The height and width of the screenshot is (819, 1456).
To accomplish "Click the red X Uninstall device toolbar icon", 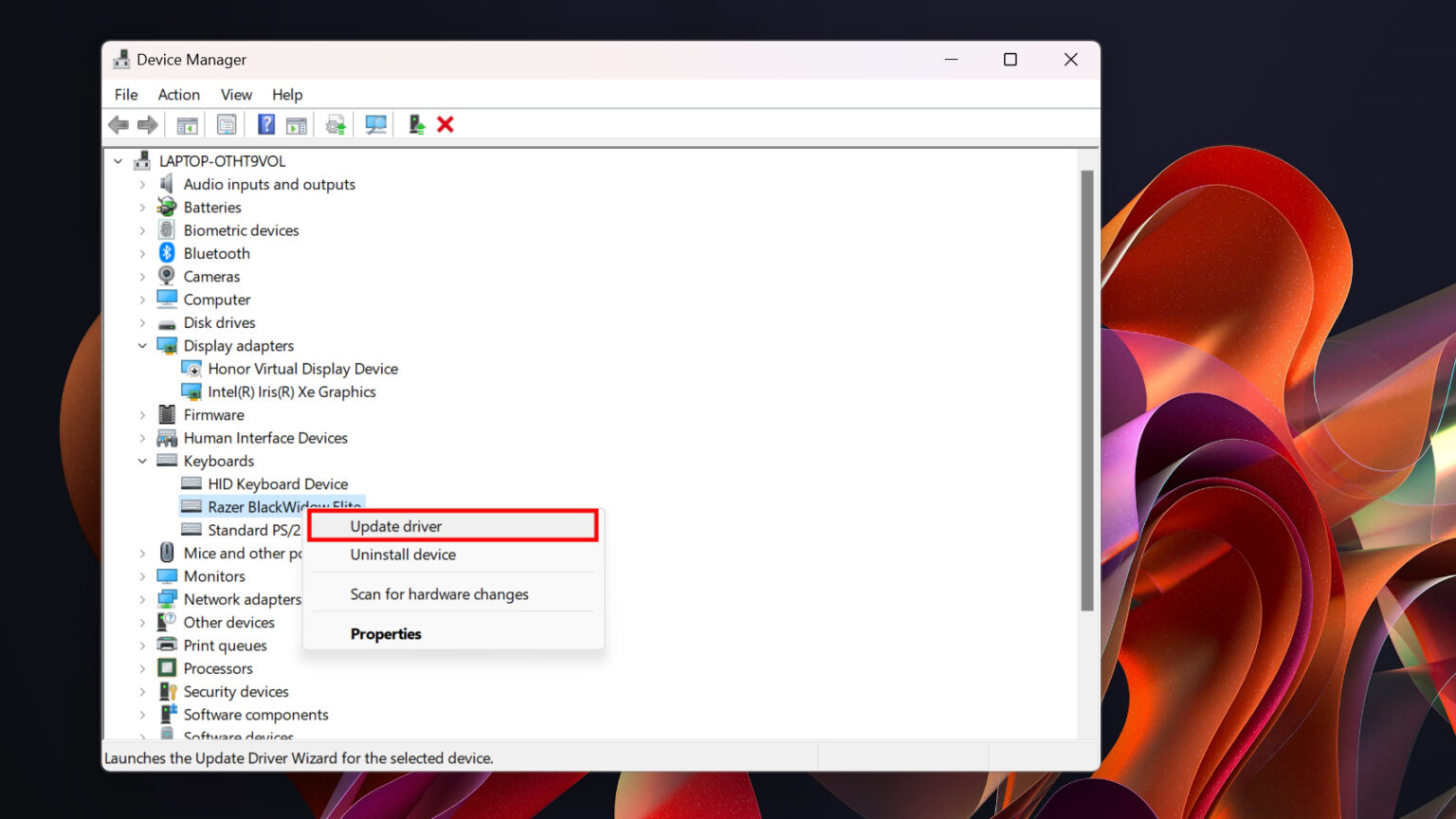I will (x=446, y=124).
